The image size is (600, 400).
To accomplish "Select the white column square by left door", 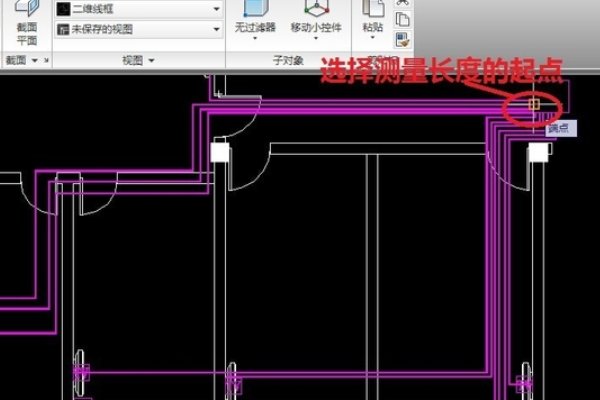I will click(221, 153).
